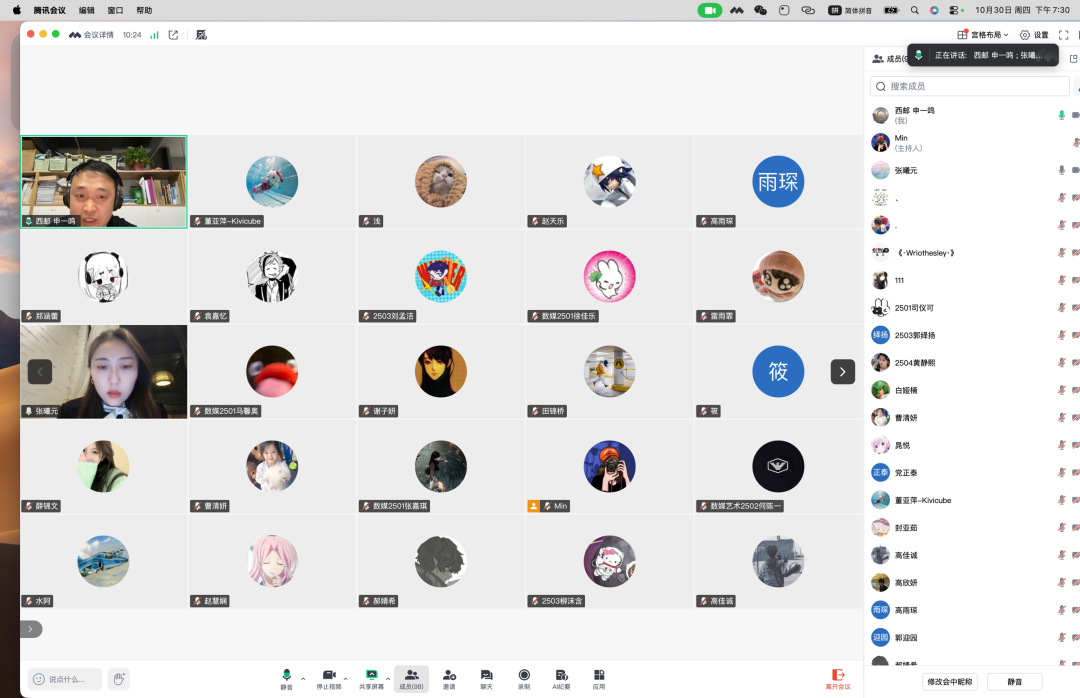Click the network signal strength icon
Image resolution: width=1080 pixels, height=698 pixels.
click(155, 35)
